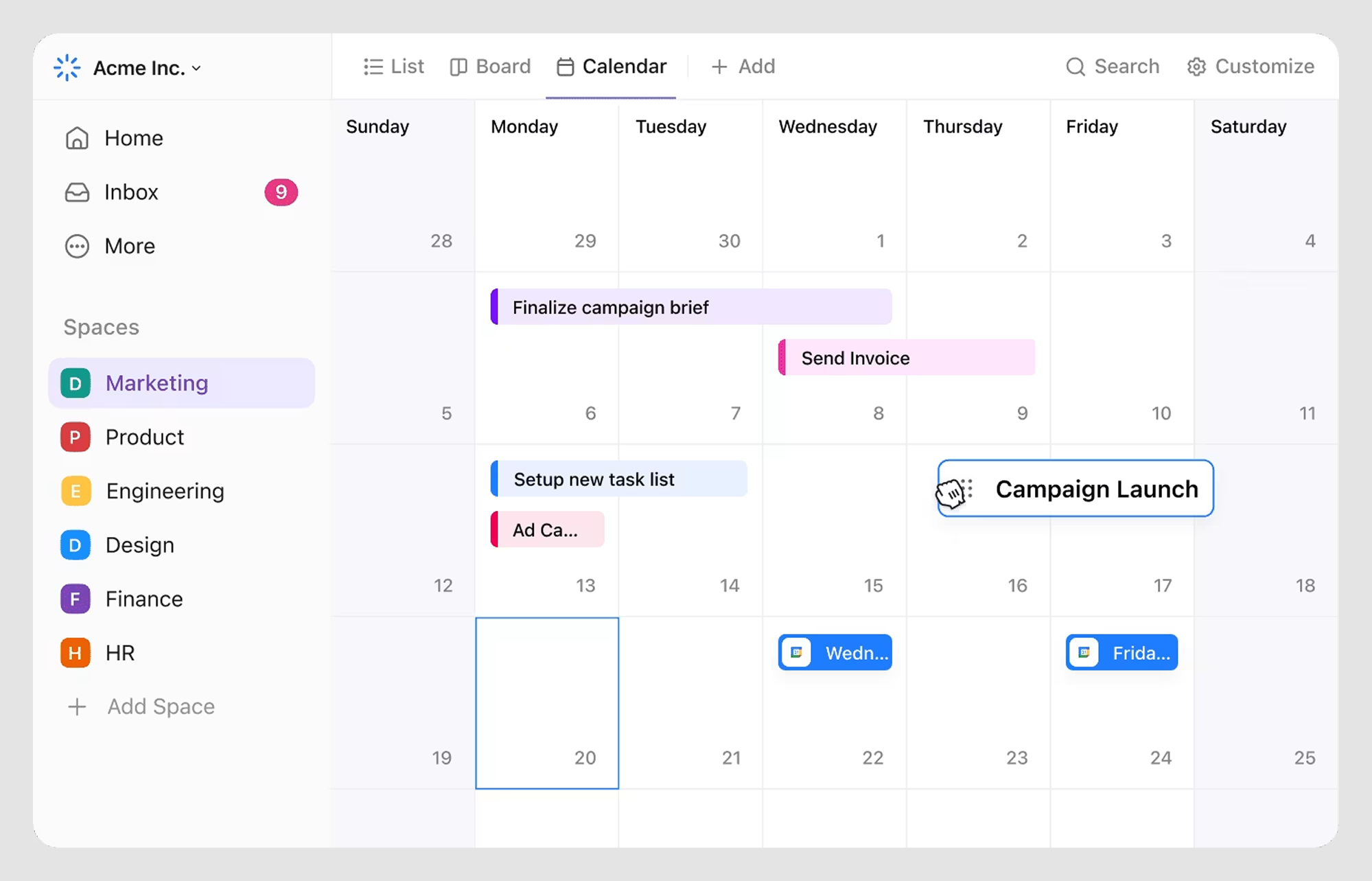Click the Home icon in the sidebar
This screenshot has width=1372, height=881.
76,138
